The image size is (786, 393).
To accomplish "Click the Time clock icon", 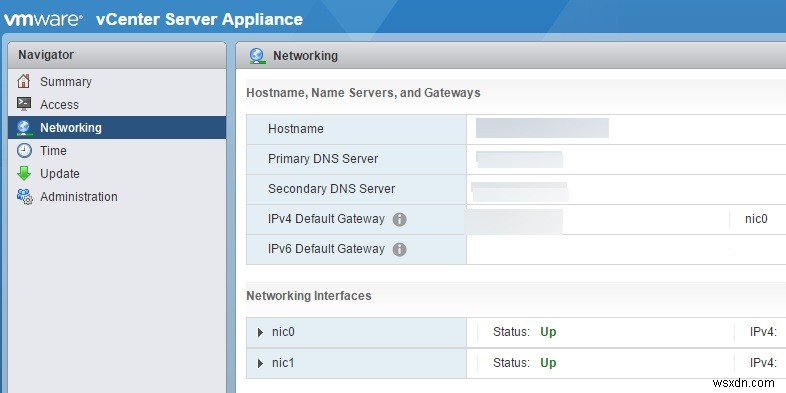I will pos(24,150).
